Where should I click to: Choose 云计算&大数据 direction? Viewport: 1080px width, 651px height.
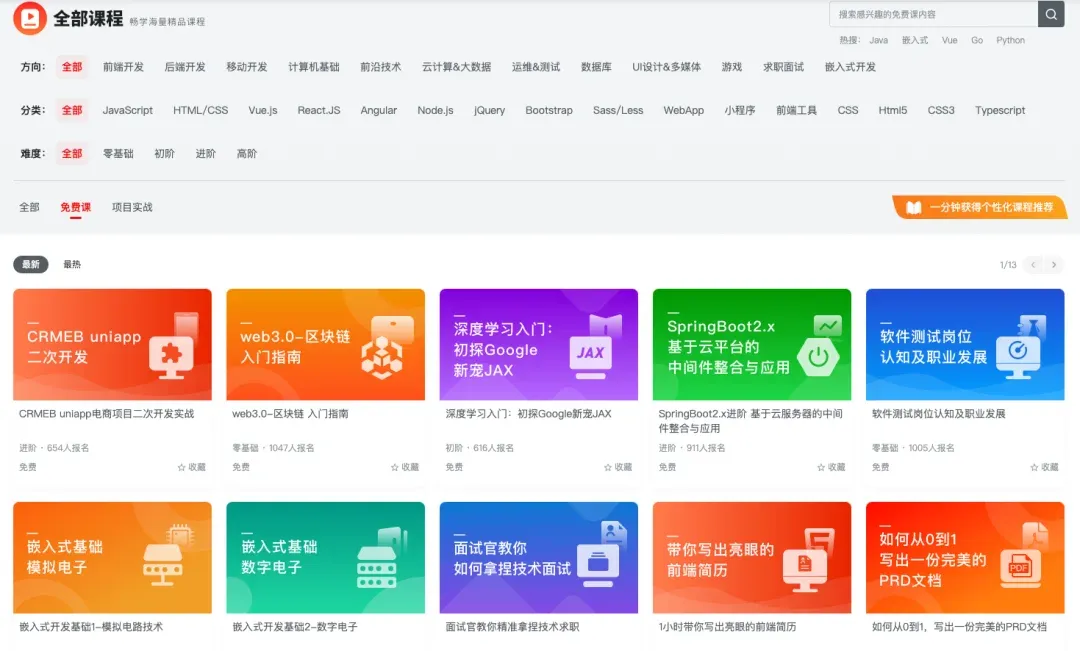click(x=456, y=67)
